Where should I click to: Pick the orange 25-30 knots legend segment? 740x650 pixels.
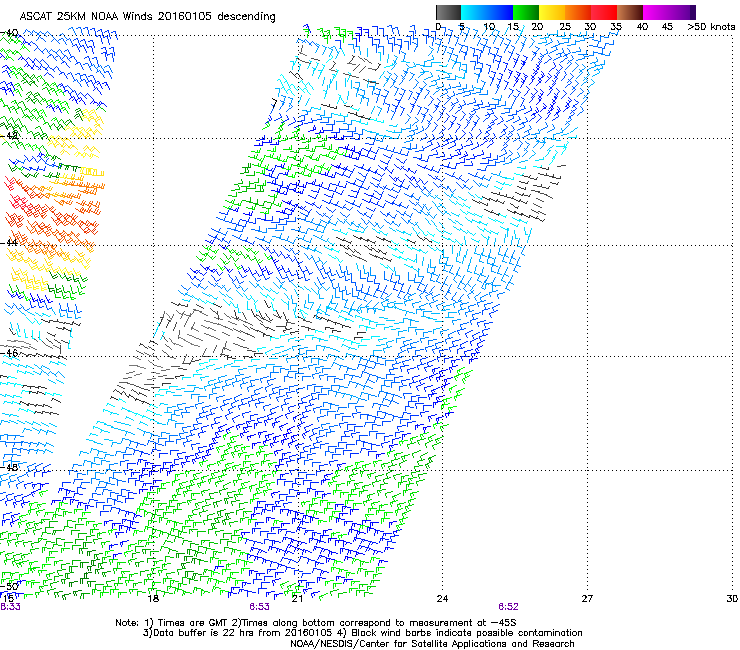click(578, 12)
